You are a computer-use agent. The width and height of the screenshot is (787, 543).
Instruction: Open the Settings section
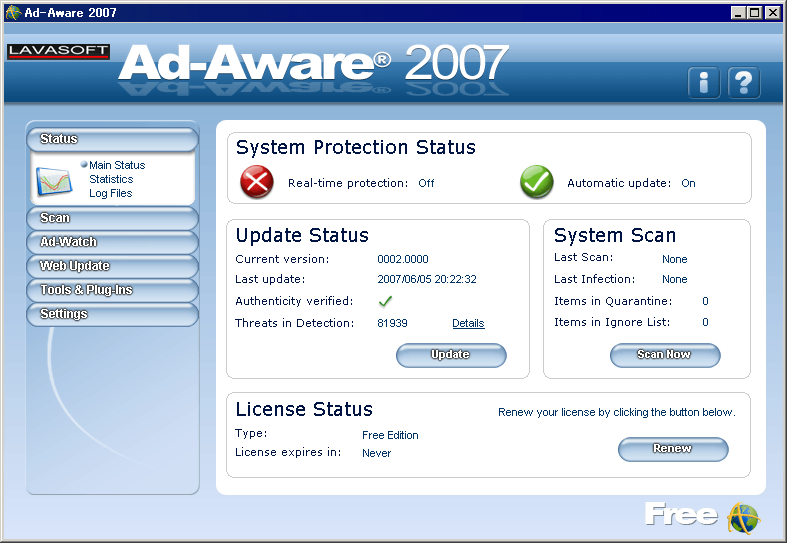112,314
